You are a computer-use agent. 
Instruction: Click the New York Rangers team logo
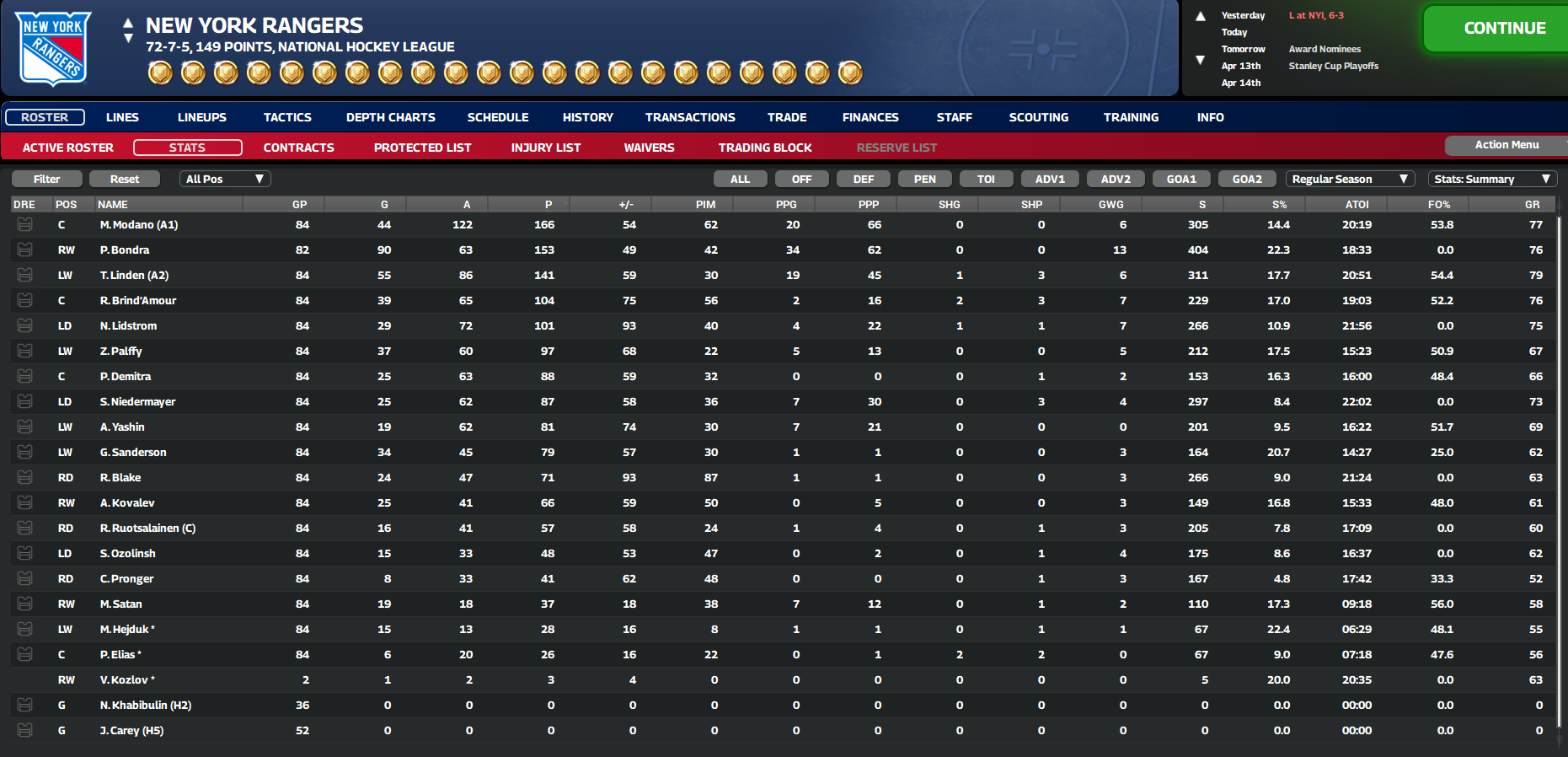[x=54, y=48]
